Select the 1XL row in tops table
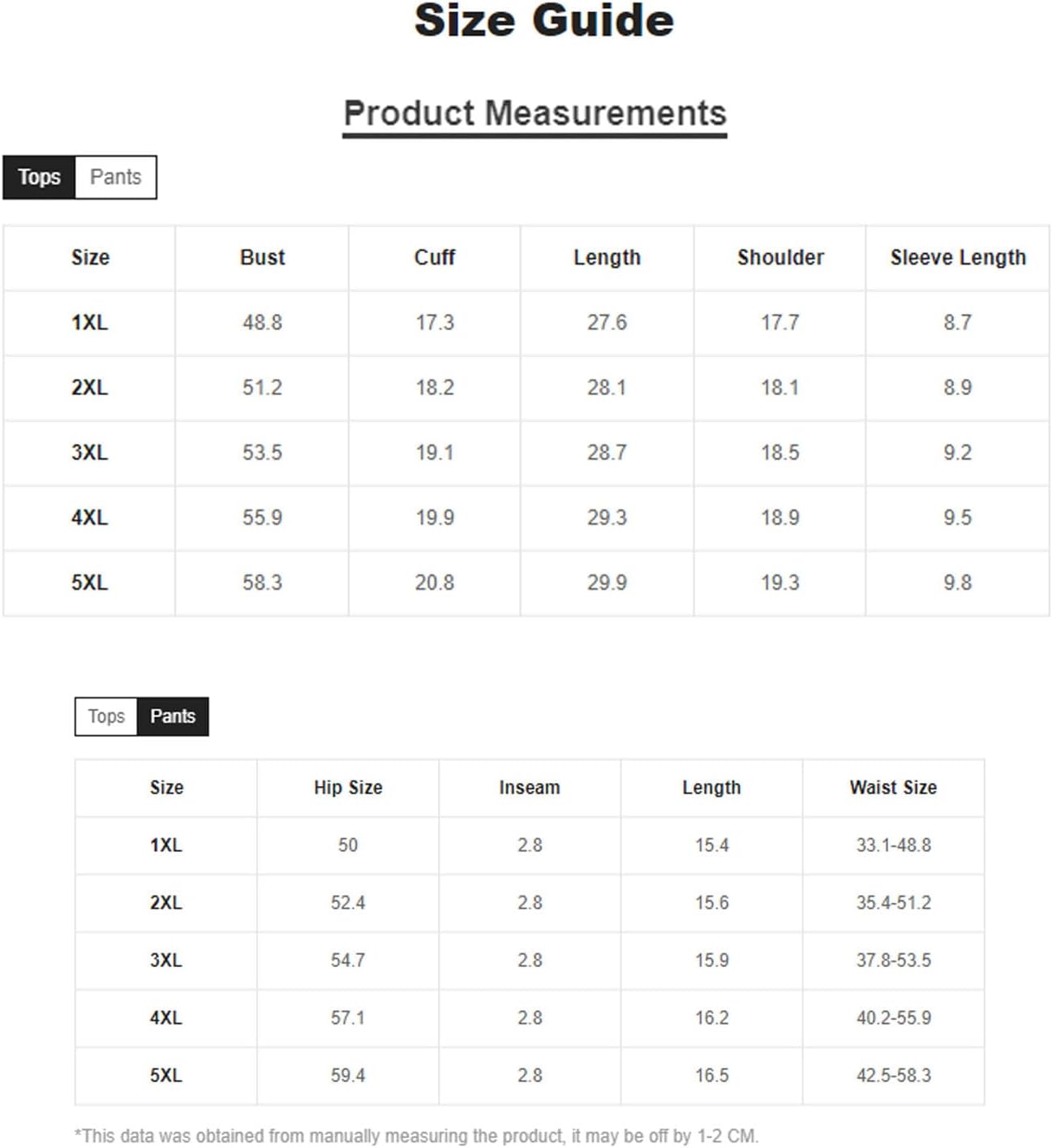Viewport: 1052px width, 1148px height. (526, 323)
